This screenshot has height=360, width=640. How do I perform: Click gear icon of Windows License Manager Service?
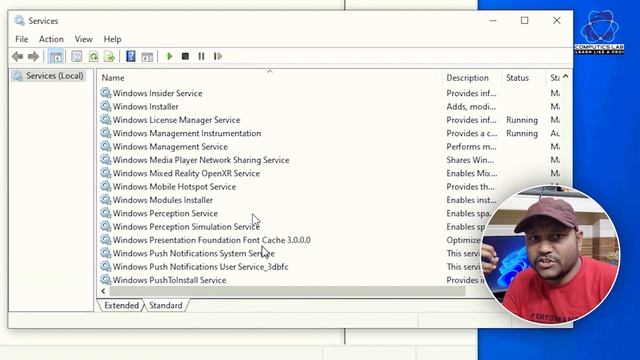coord(106,120)
